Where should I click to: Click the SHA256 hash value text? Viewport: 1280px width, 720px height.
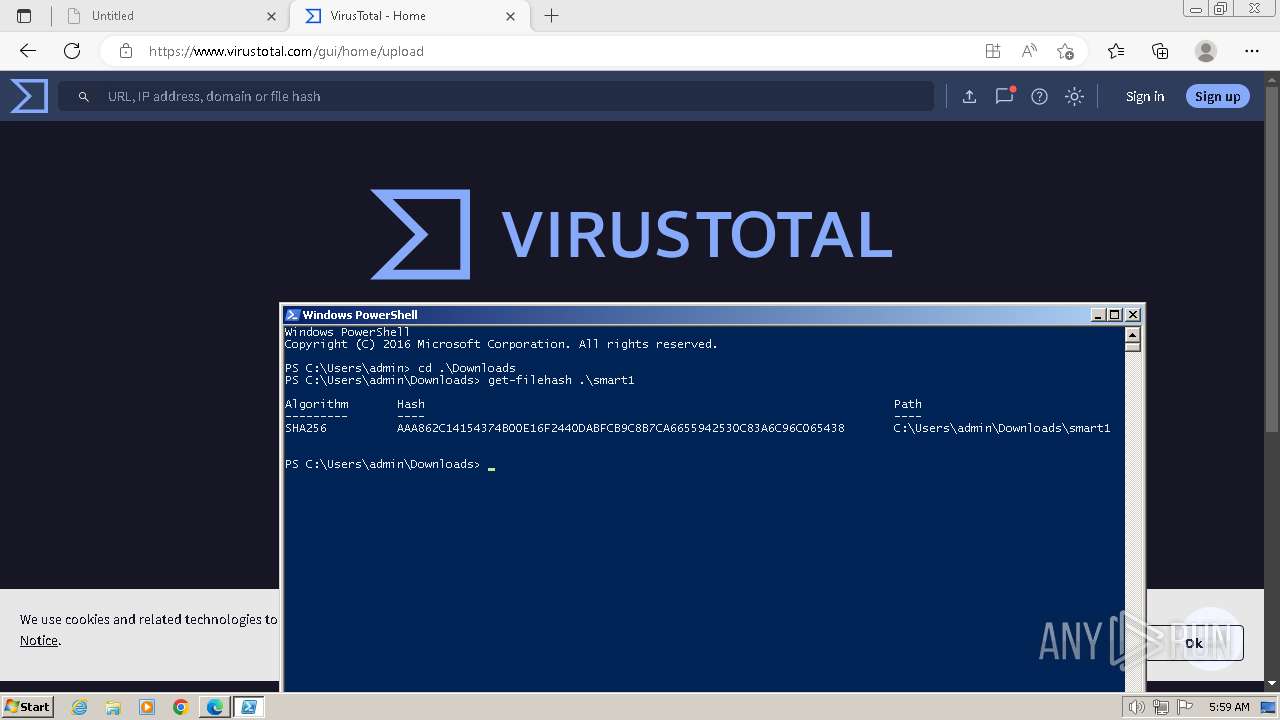pyautogui.click(x=621, y=428)
